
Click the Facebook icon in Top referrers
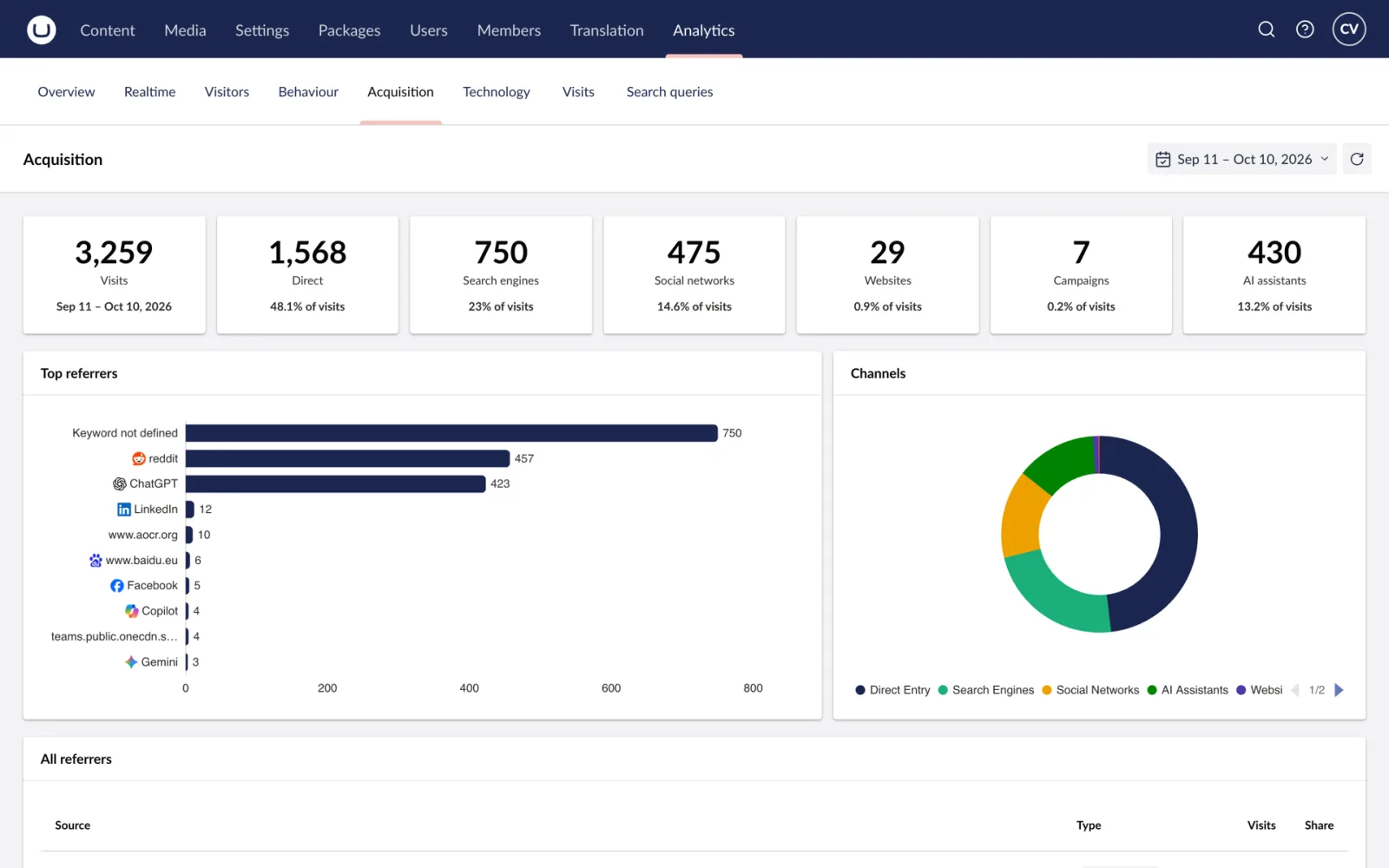pyautogui.click(x=117, y=586)
